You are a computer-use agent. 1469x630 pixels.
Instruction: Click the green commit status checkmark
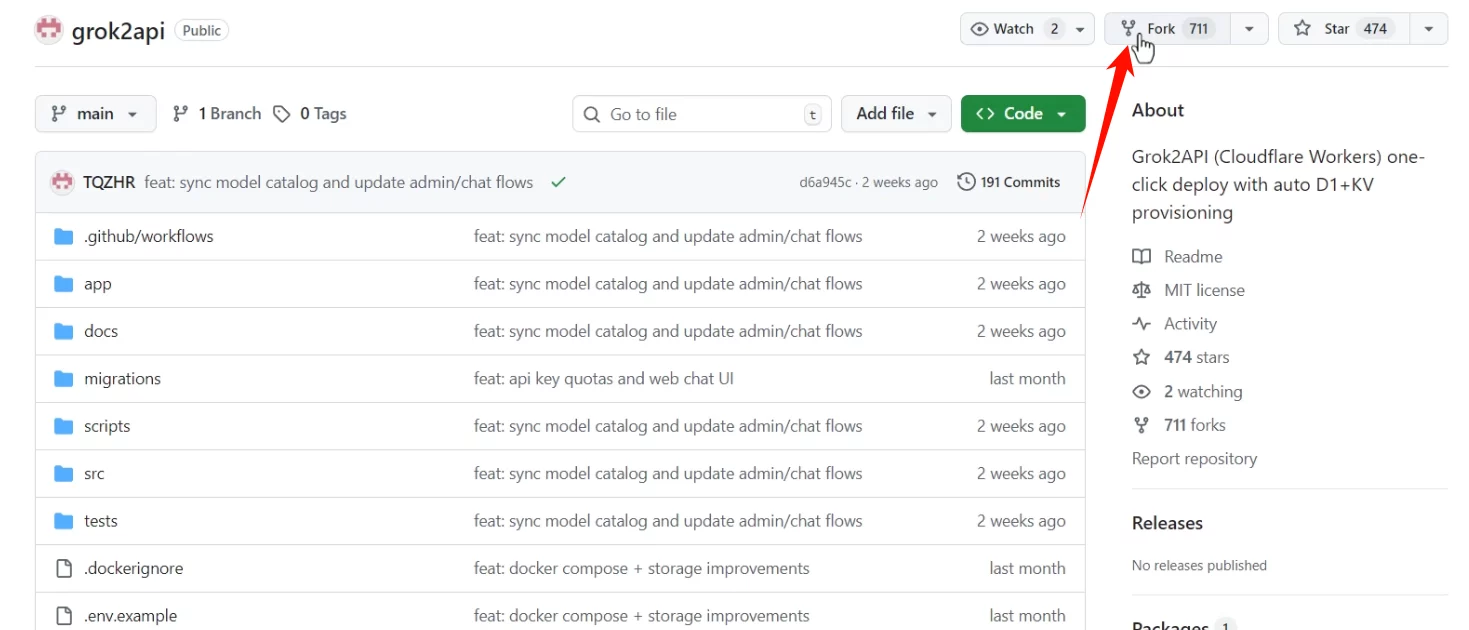[558, 182]
